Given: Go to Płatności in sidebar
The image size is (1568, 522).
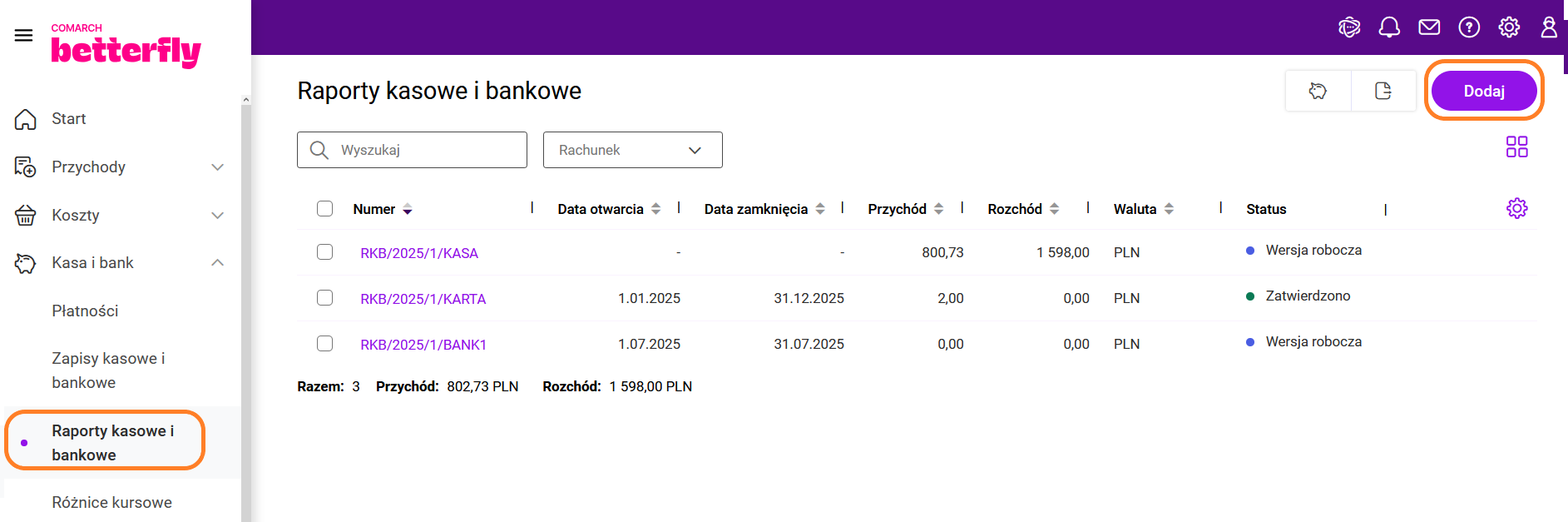Looking at the screenshot, I should tap(85, 311).
